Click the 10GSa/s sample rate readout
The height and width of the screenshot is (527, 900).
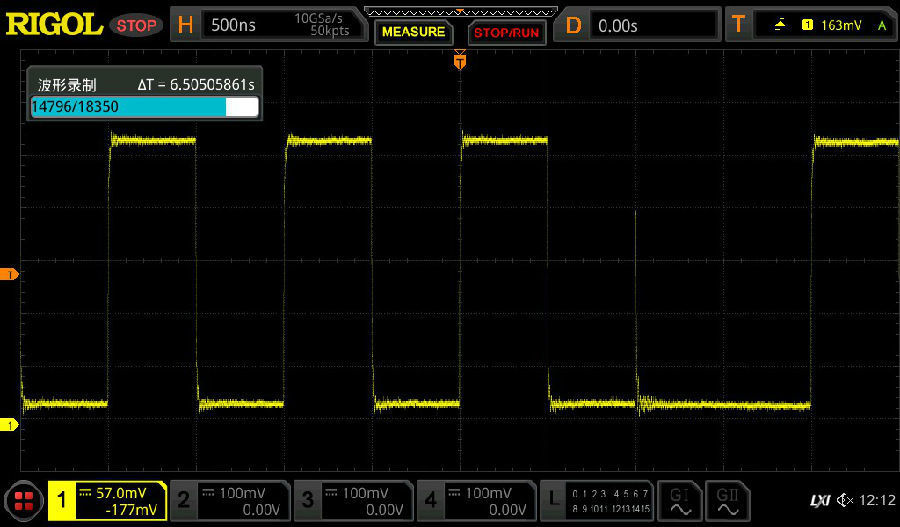[318, 18]
